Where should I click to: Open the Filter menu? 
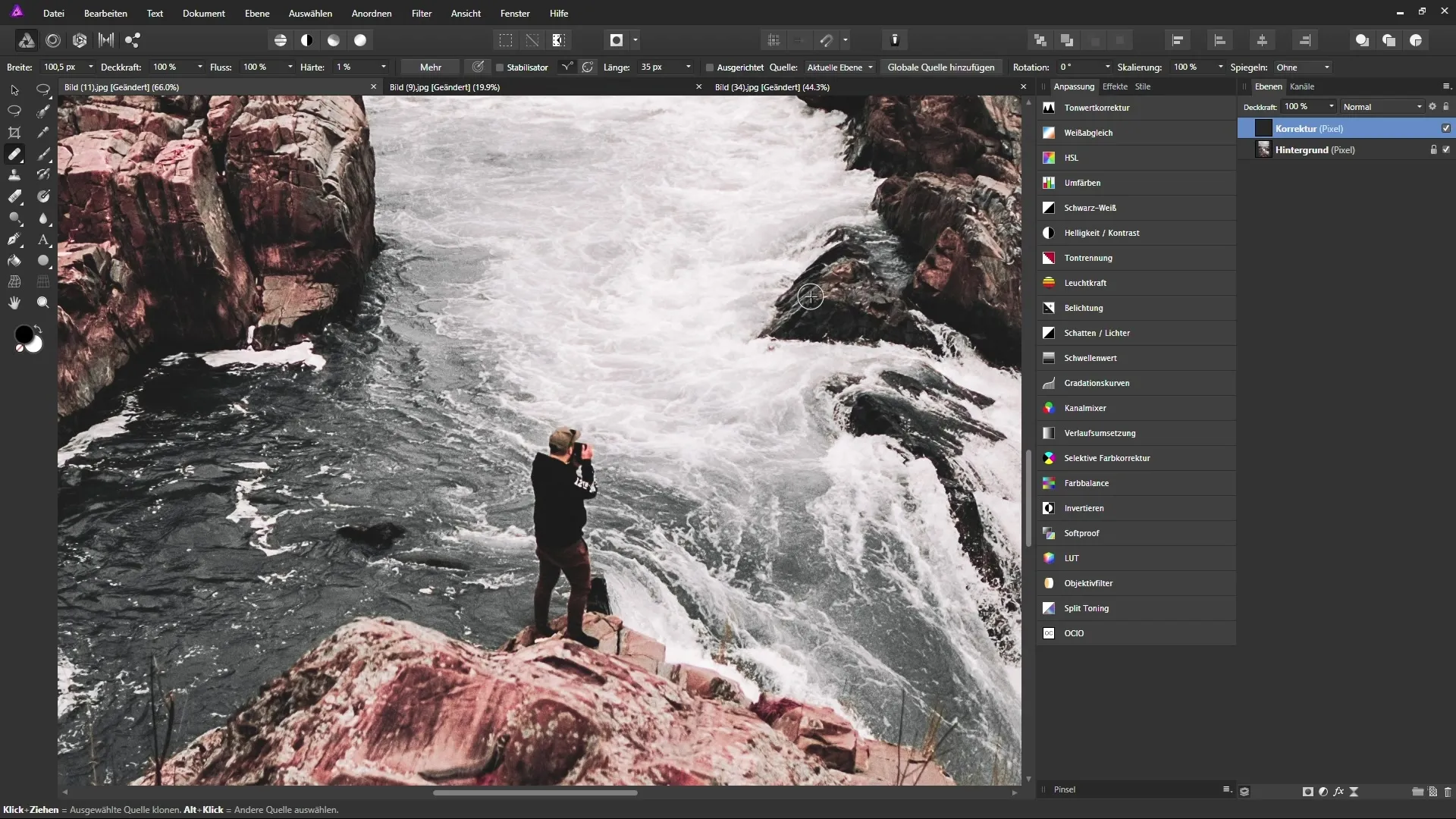coord(422,14)
